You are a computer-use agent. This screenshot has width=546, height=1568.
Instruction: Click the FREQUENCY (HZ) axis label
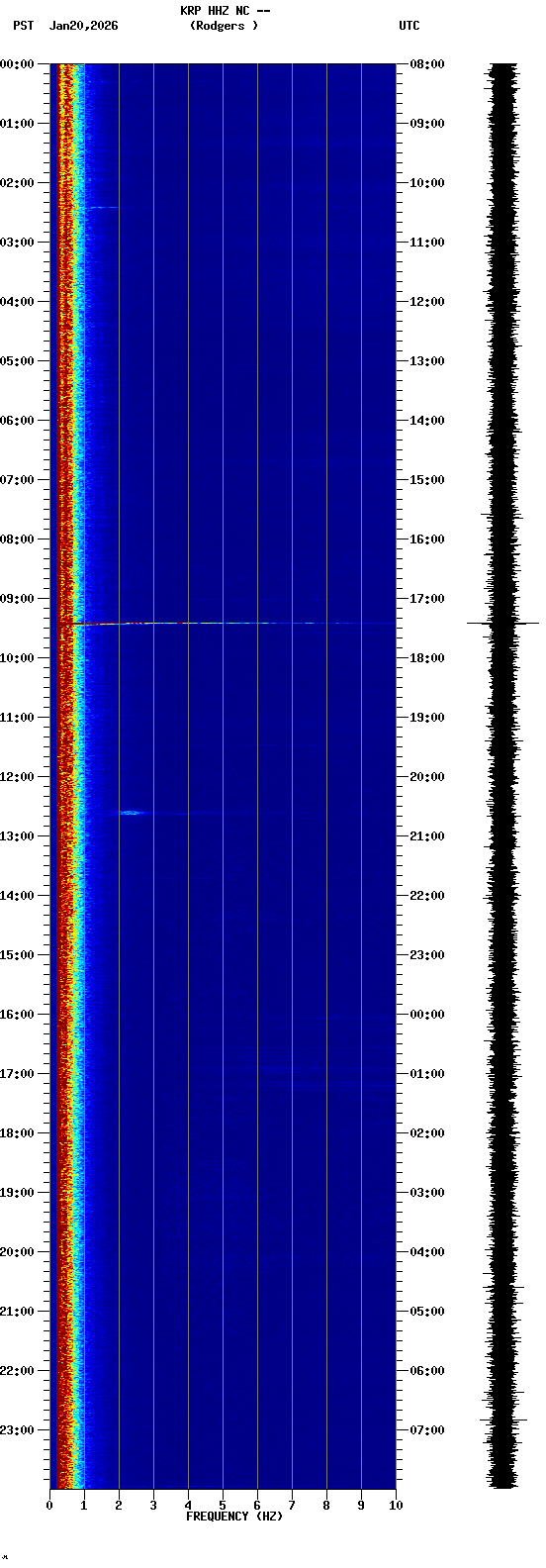[x=234, y=1517]
